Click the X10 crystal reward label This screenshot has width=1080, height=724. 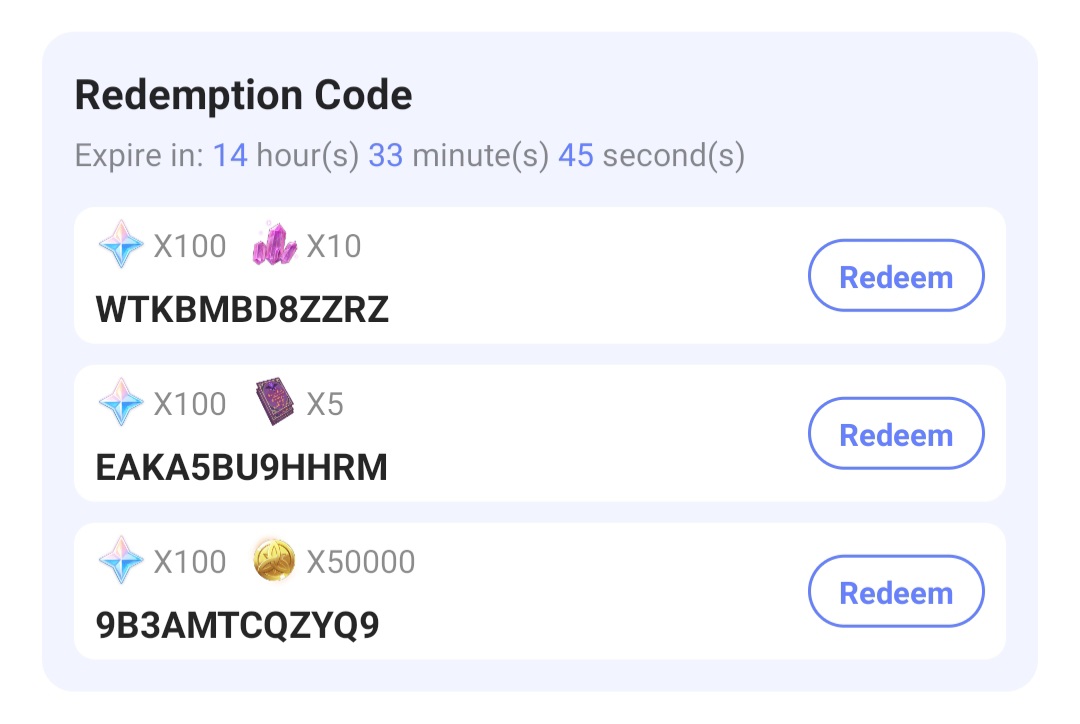click(x=331, y=245)
